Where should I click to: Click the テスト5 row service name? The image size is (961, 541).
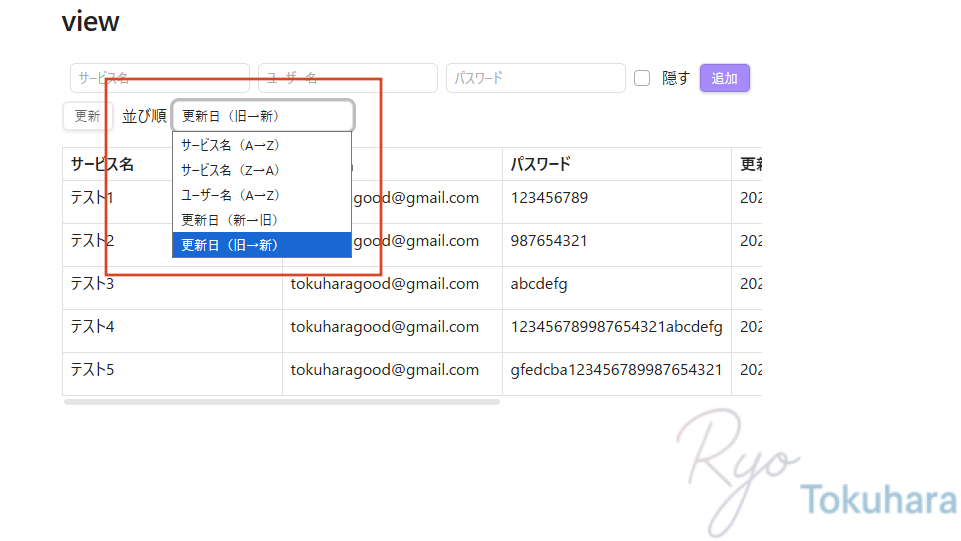click(x=92, y=370)
